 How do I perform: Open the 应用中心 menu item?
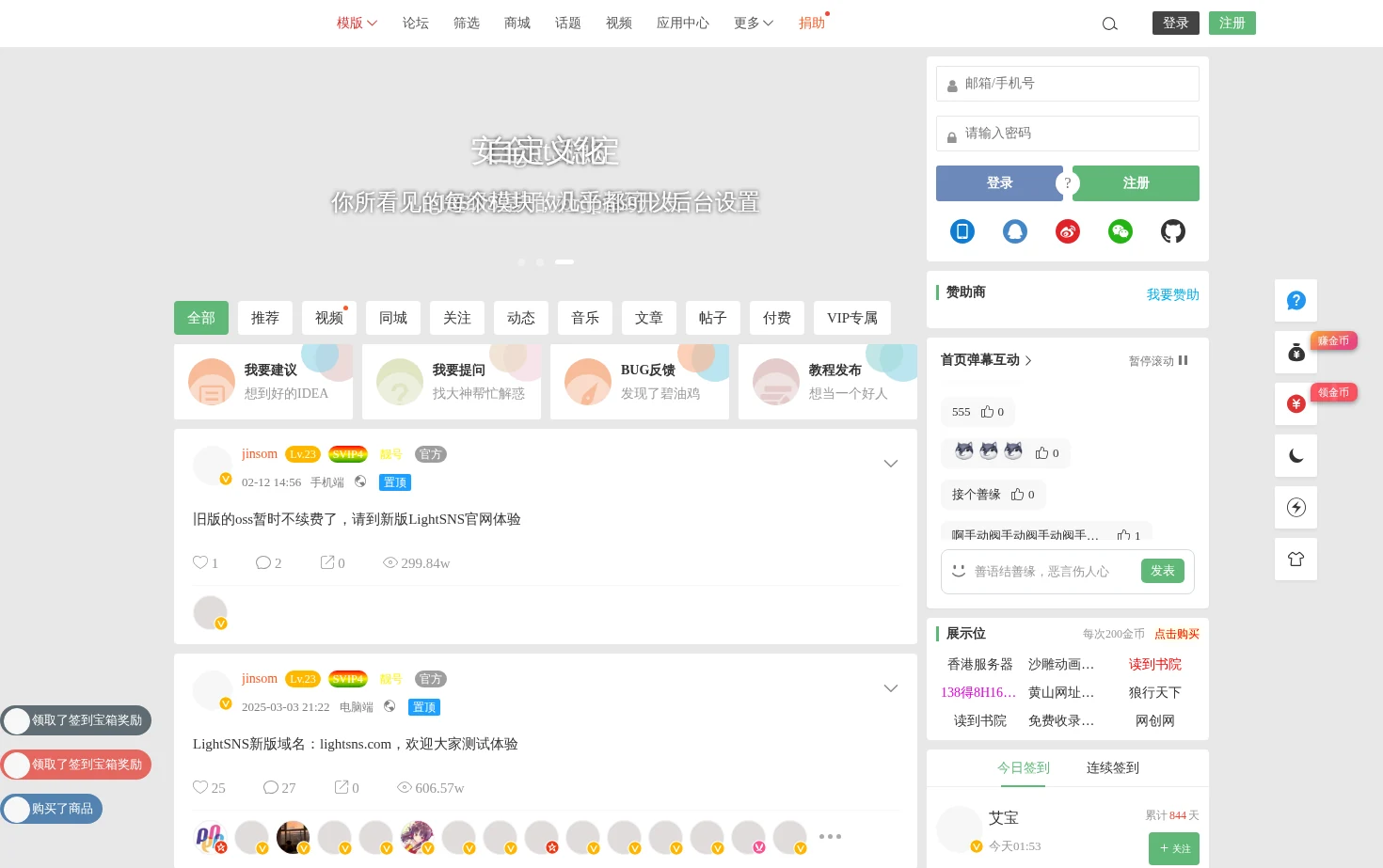tap(683, 24)
